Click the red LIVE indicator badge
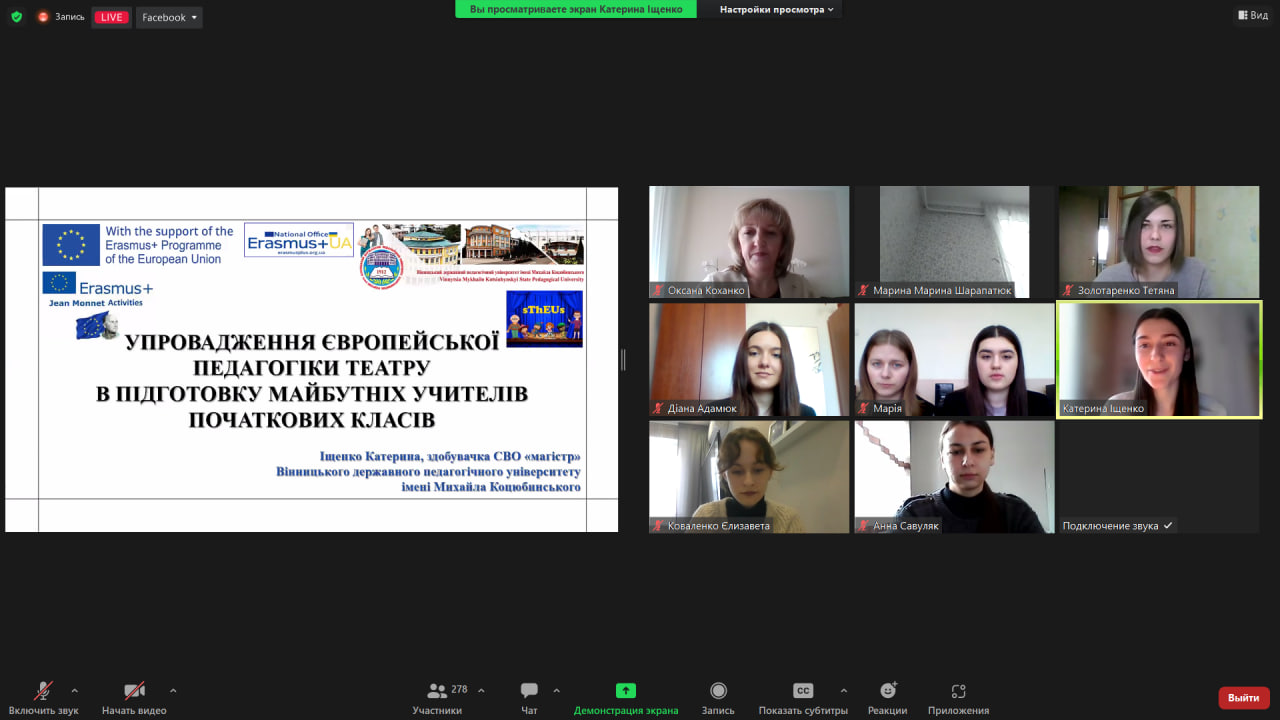 click(x=111, y=17)
